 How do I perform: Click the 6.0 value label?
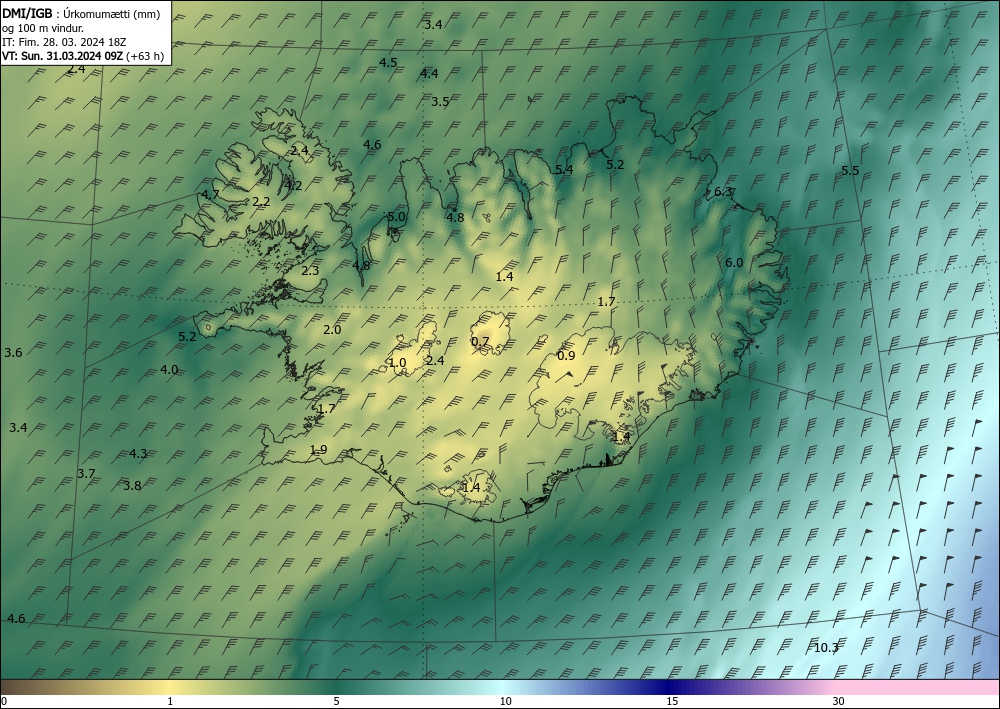click(734, 263)
